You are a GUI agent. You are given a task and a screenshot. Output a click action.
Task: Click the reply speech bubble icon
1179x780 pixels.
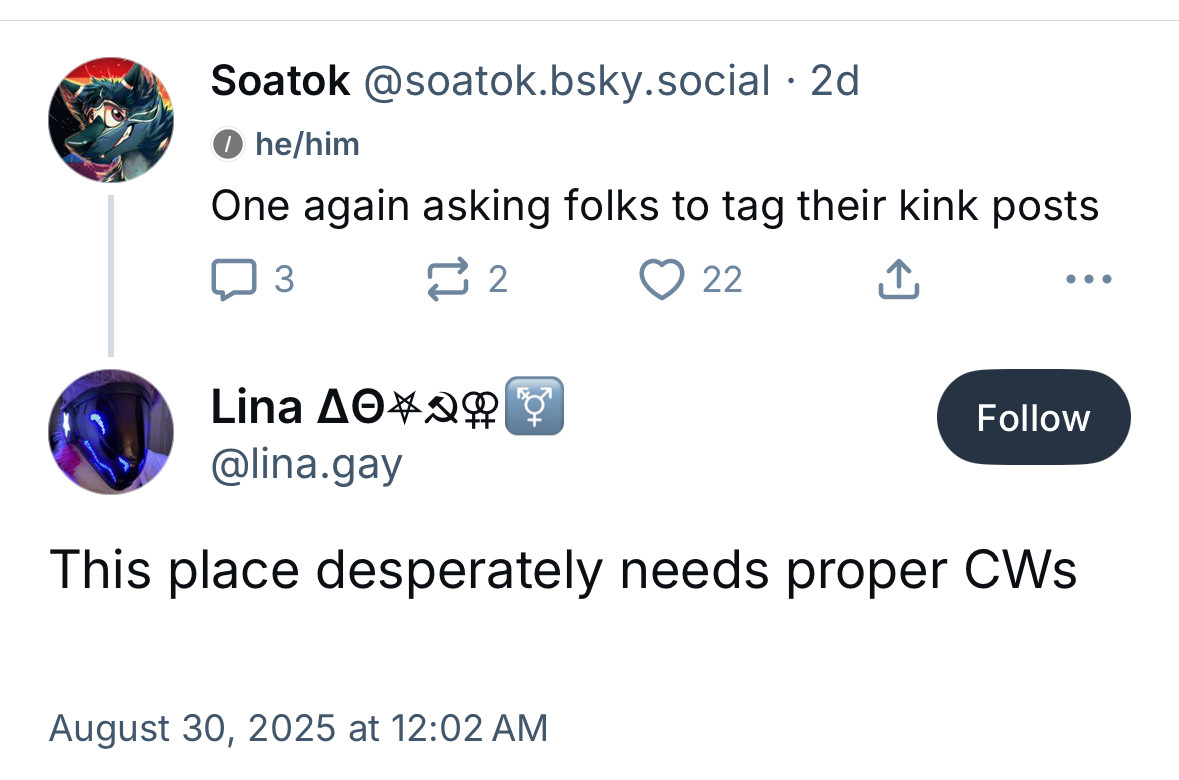tap(232, 280)
